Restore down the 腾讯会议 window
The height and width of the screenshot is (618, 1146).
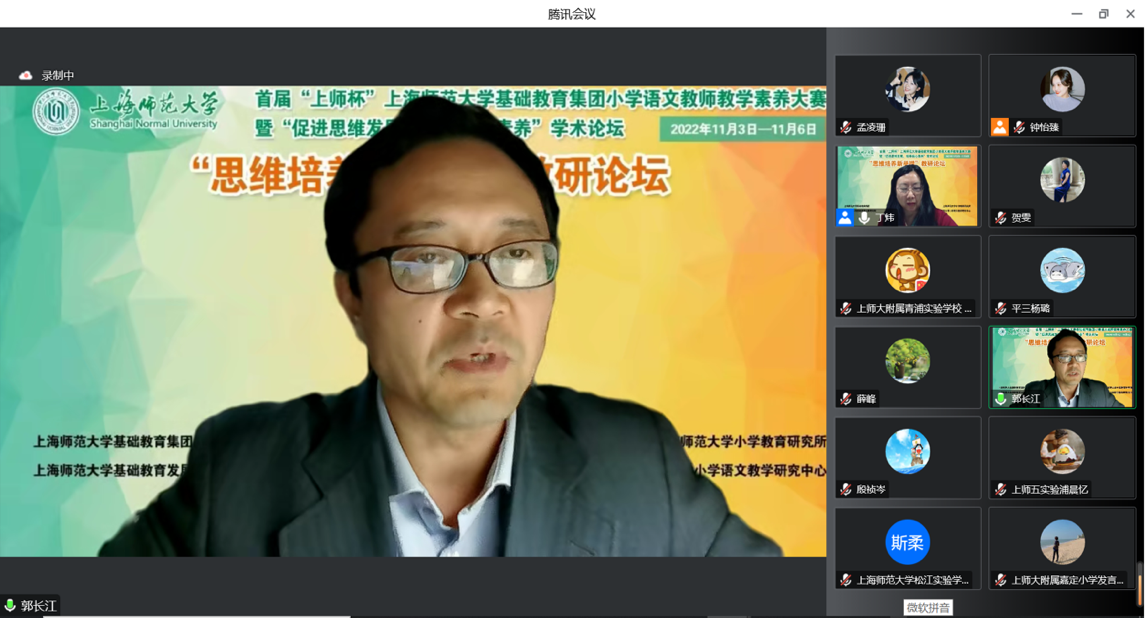pyautogui.click(x=1104, y=14)
